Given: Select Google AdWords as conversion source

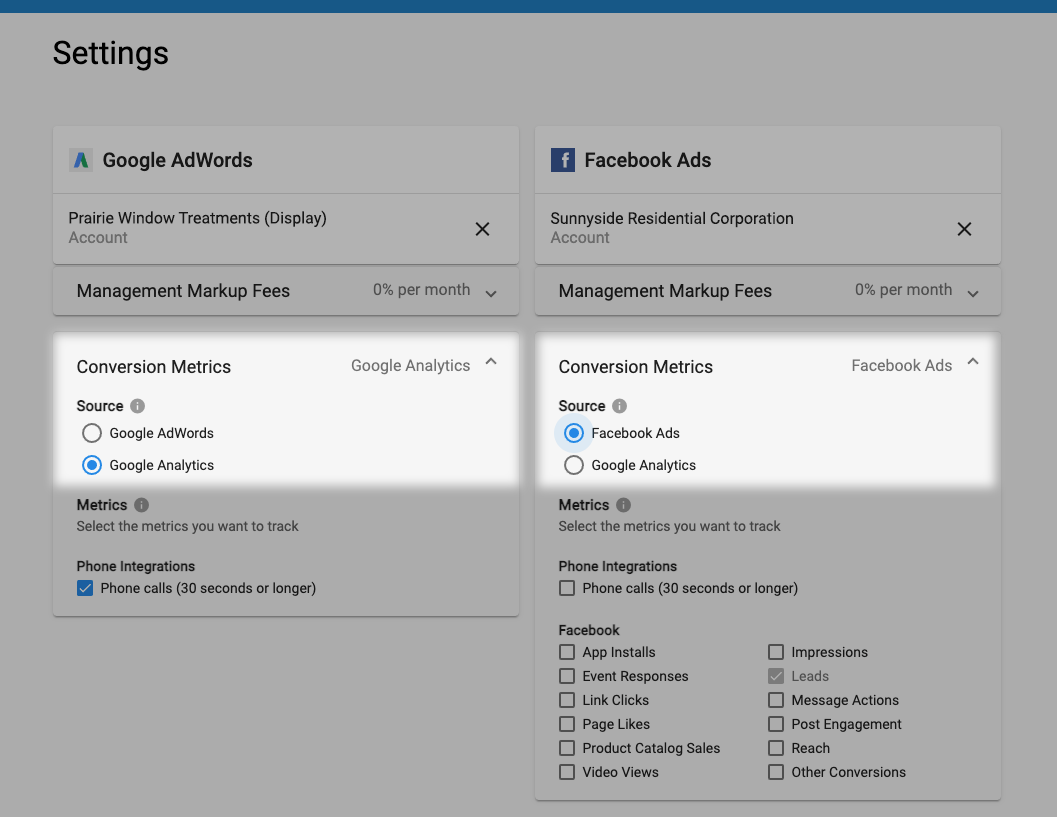Looking at the screenshot, I should pos(91,433).
